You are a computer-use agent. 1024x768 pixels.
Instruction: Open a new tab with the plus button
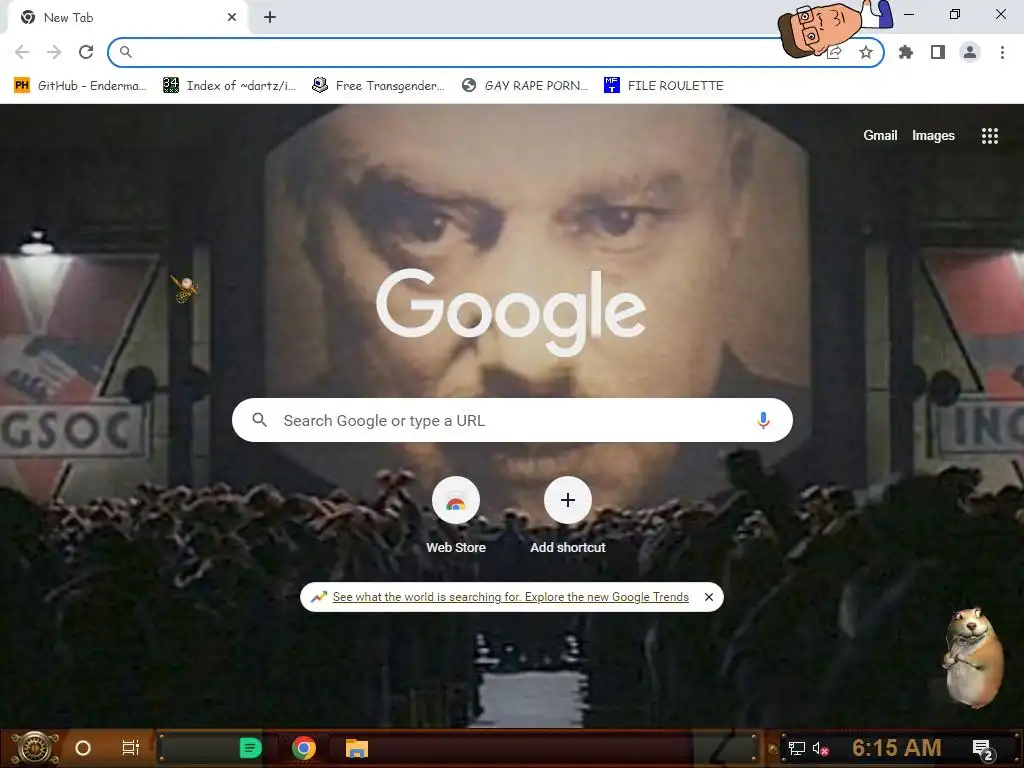click(x=270, y=18)
